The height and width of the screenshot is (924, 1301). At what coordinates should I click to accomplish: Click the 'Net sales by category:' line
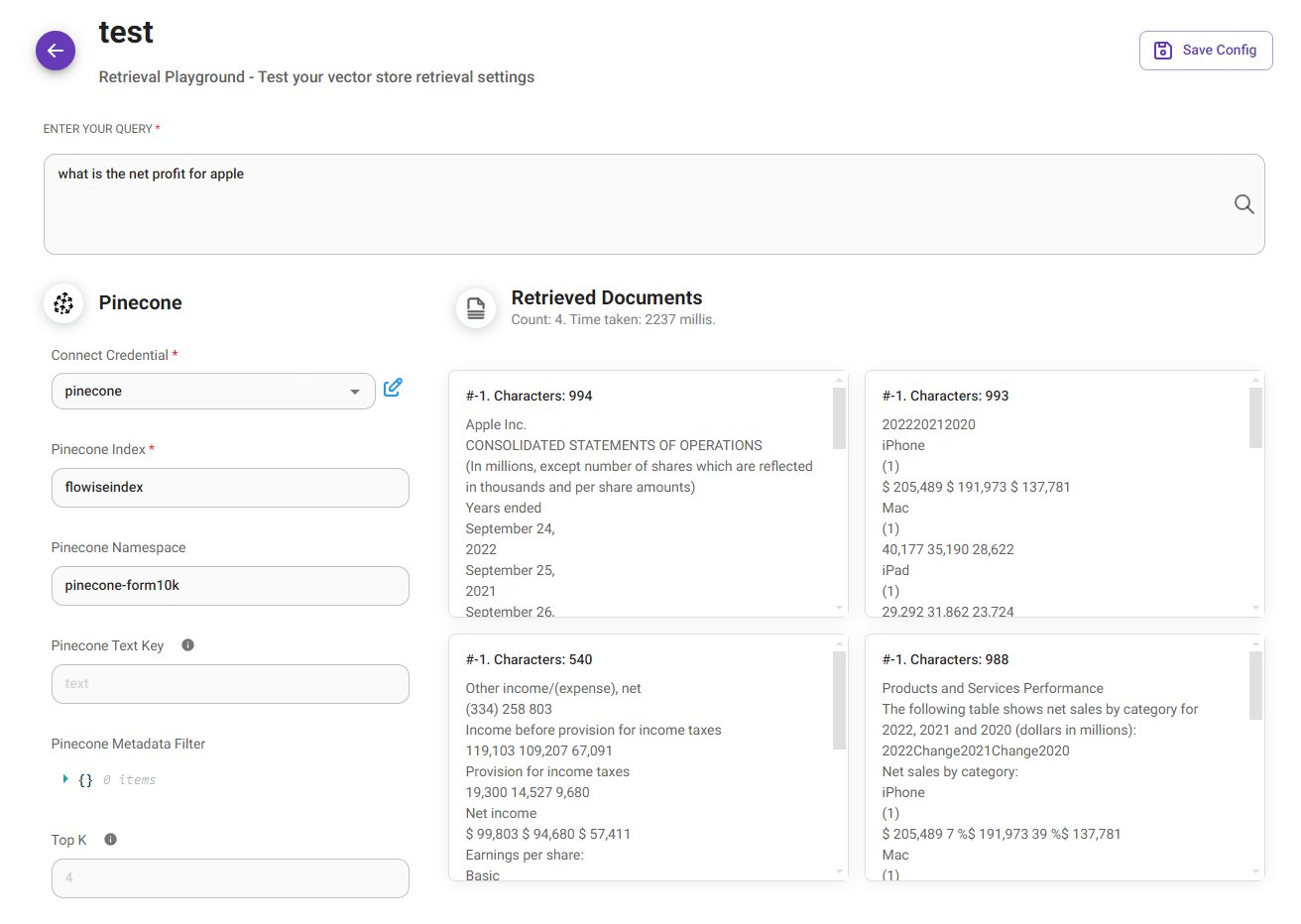click(950, 772)
